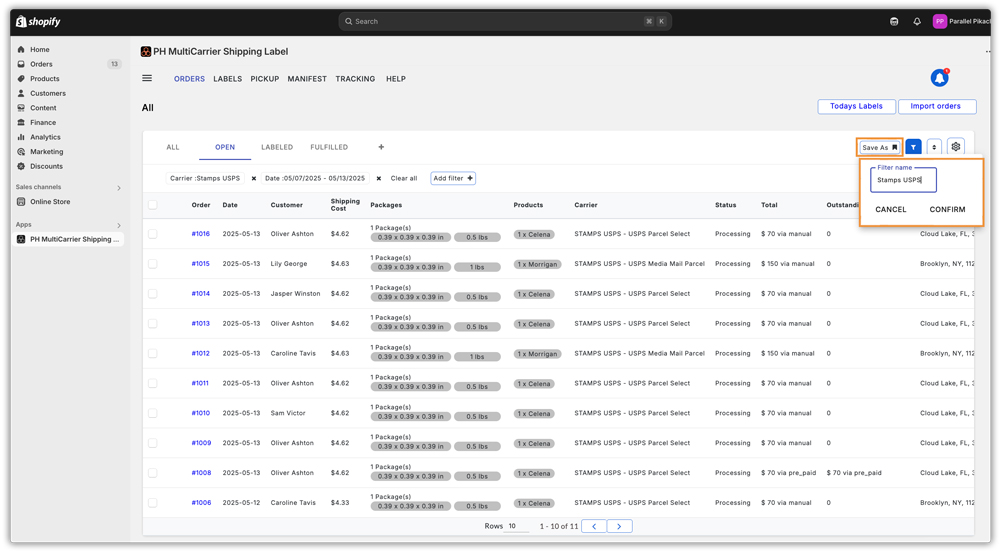Open the Products sidebar item

click(x=44, y=78)
